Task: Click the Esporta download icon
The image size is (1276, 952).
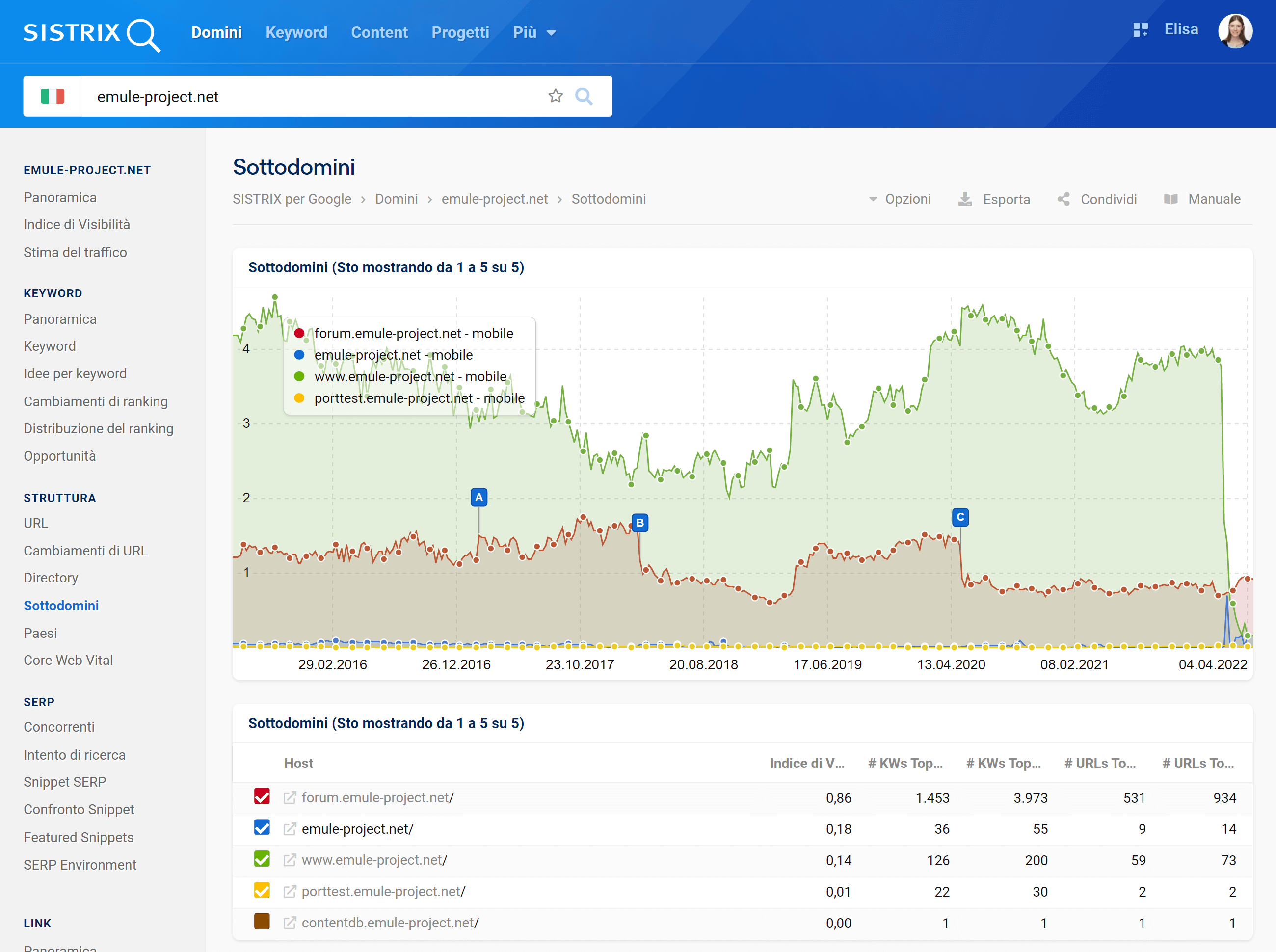Action: [961, 199]
